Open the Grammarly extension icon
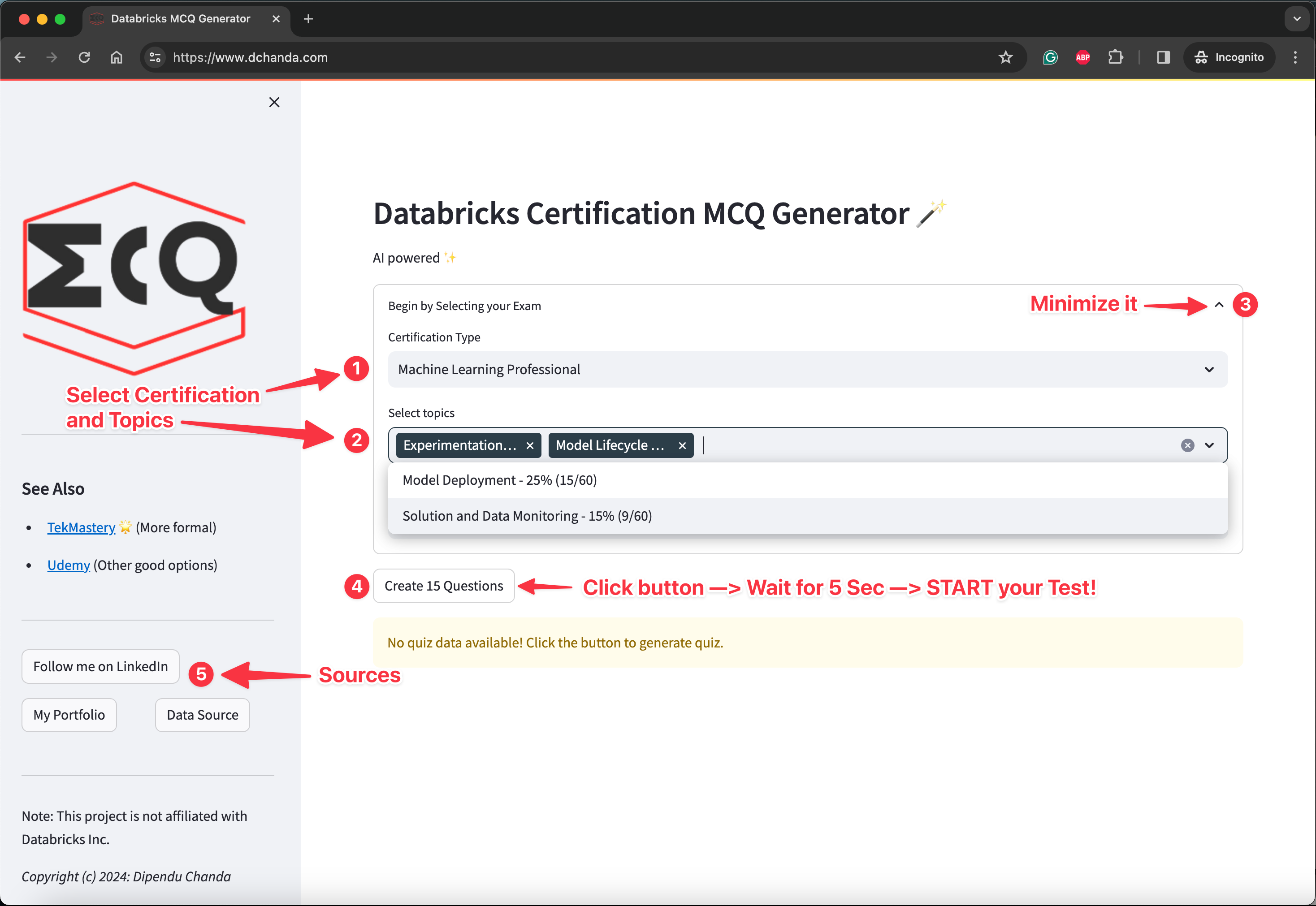Screen dimensions: 1316x906 point(1050,57)
